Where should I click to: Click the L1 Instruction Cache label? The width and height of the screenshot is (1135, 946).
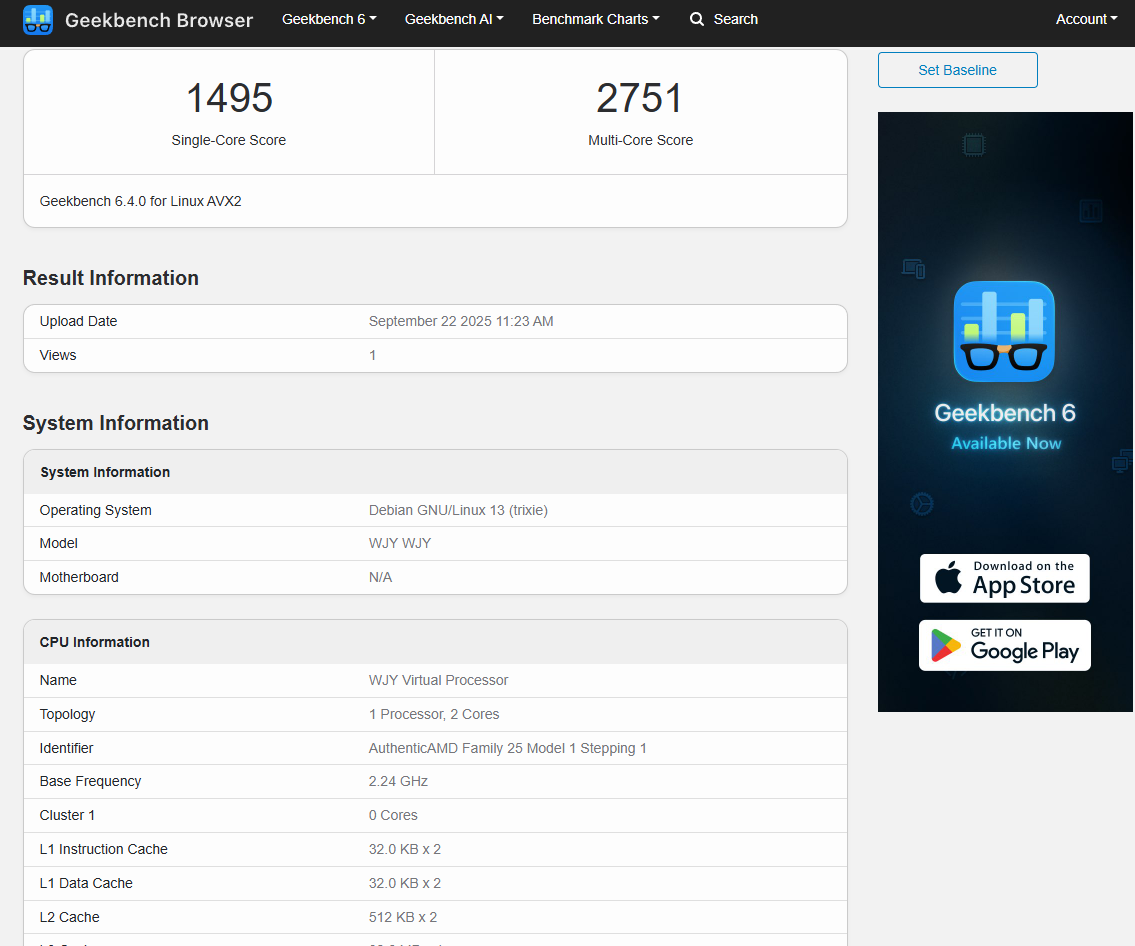(x=104, y=850)
